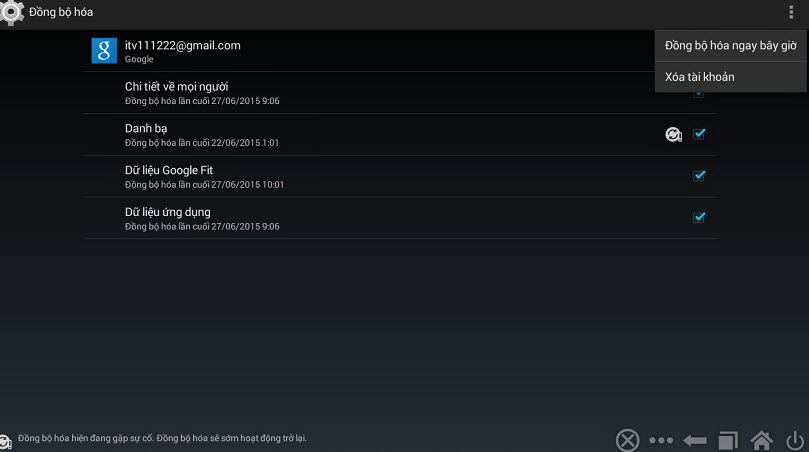The width and height of the screenshot is (809, 452).
Task: Tap the sync error icon on Danh bạ row
Action: (673, 135)
